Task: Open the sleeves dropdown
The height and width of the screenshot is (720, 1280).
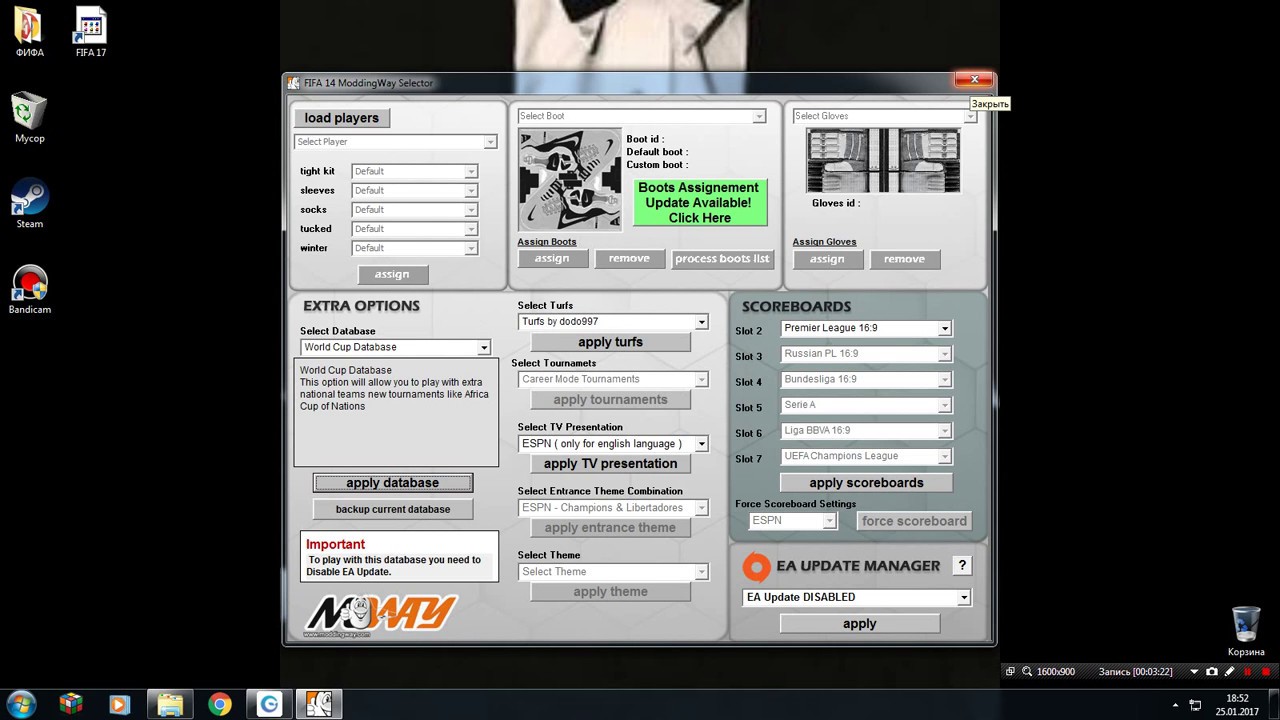Action: point(414,190)
